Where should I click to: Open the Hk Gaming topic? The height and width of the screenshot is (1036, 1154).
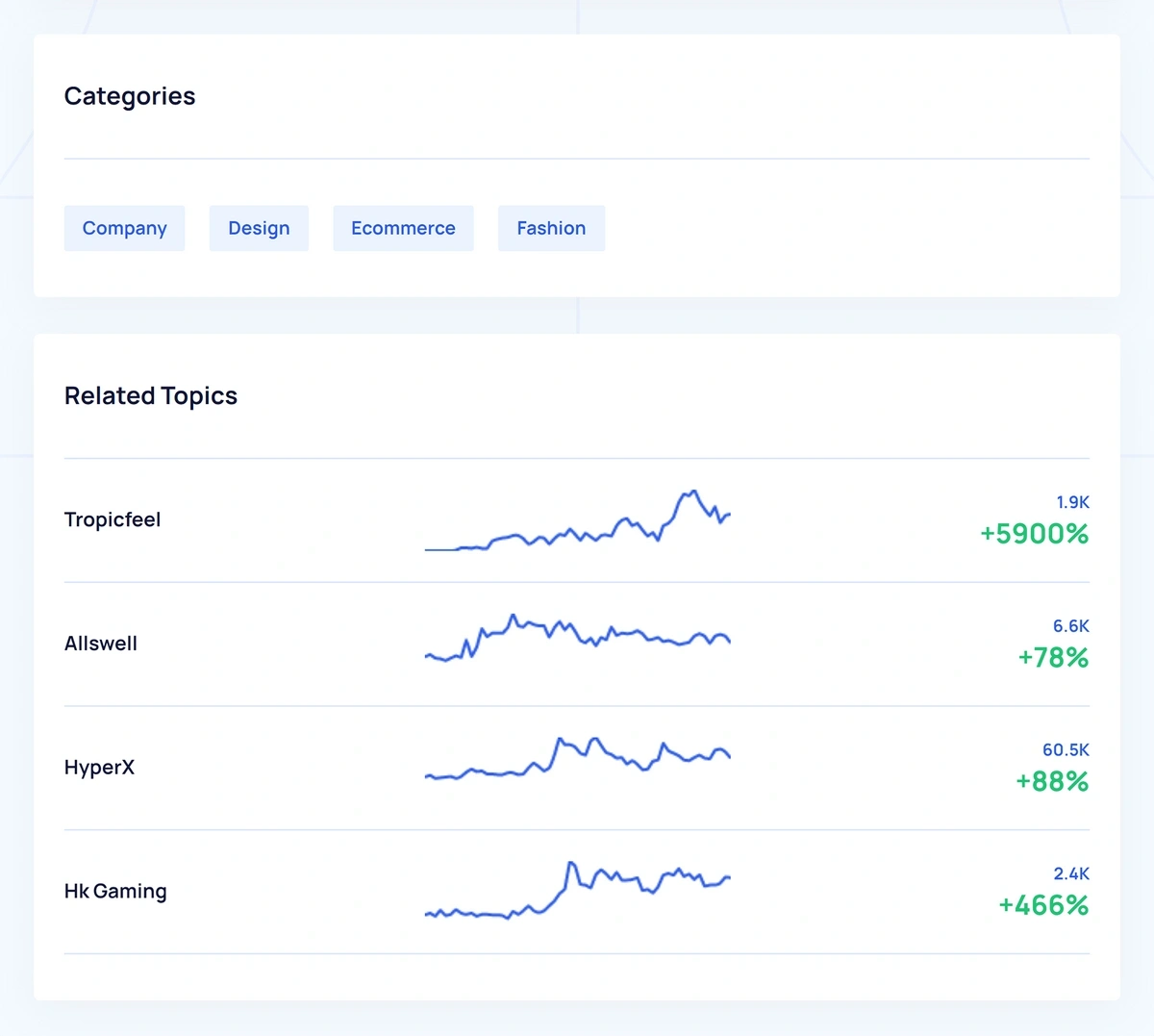[x=115, y=891]
